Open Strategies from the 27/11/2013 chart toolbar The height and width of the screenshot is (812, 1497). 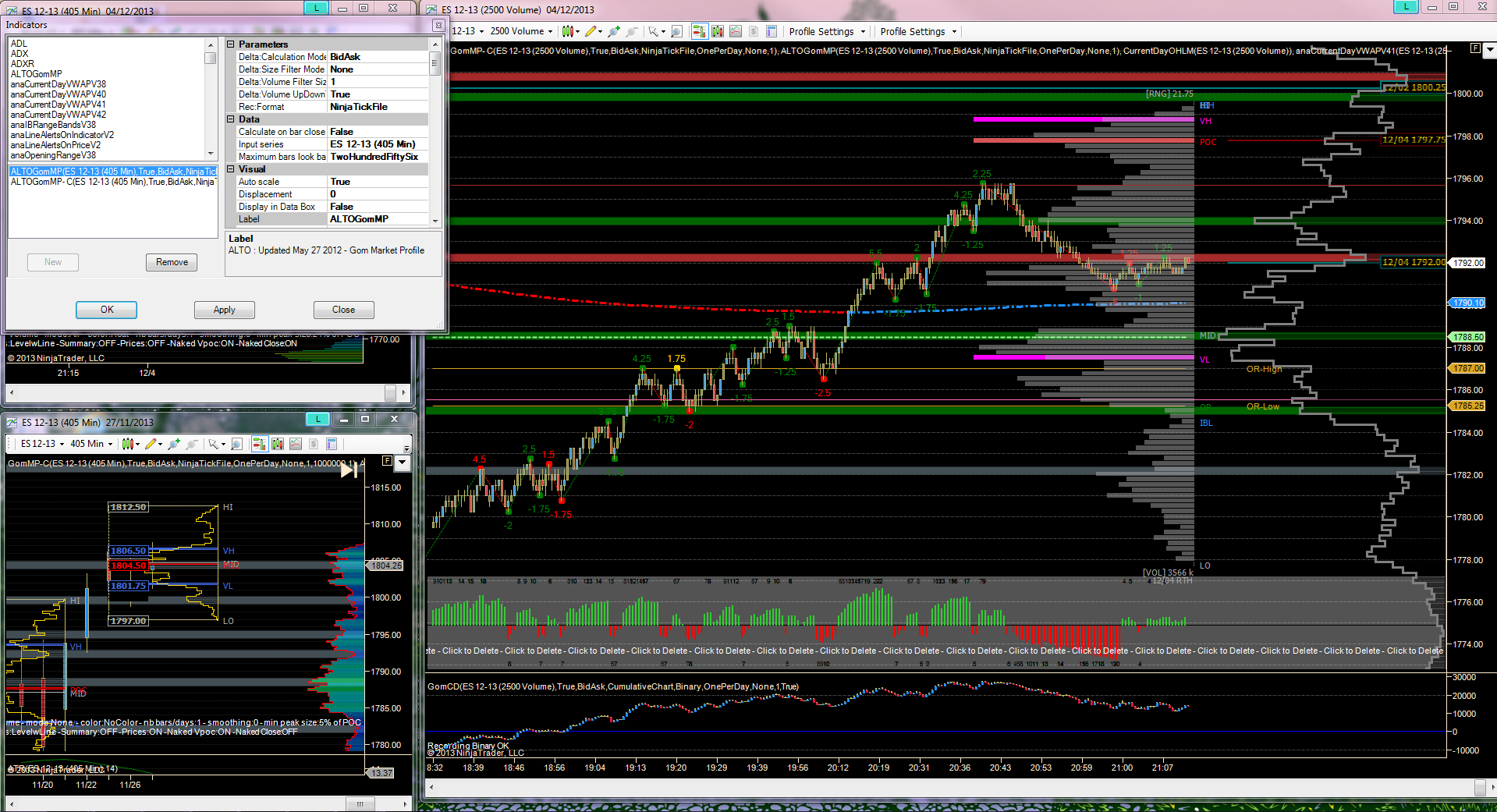point(314,444)
